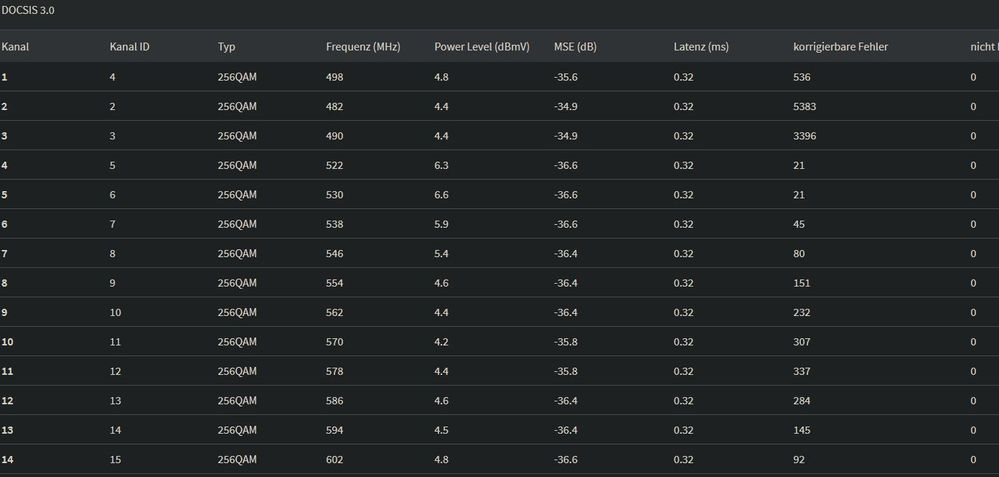
Task: Click the Latenz (ms) column header
Action: pyautogui.click(x=701, y=46)
